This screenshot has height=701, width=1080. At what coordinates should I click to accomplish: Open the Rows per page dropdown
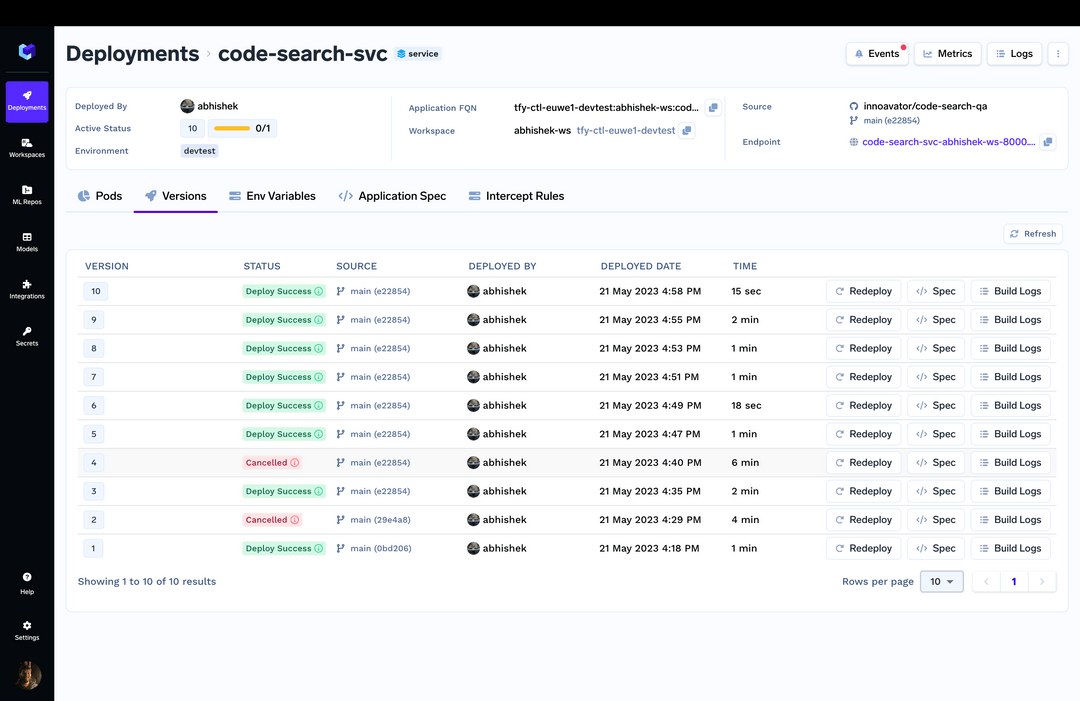[x=940, y=582]
